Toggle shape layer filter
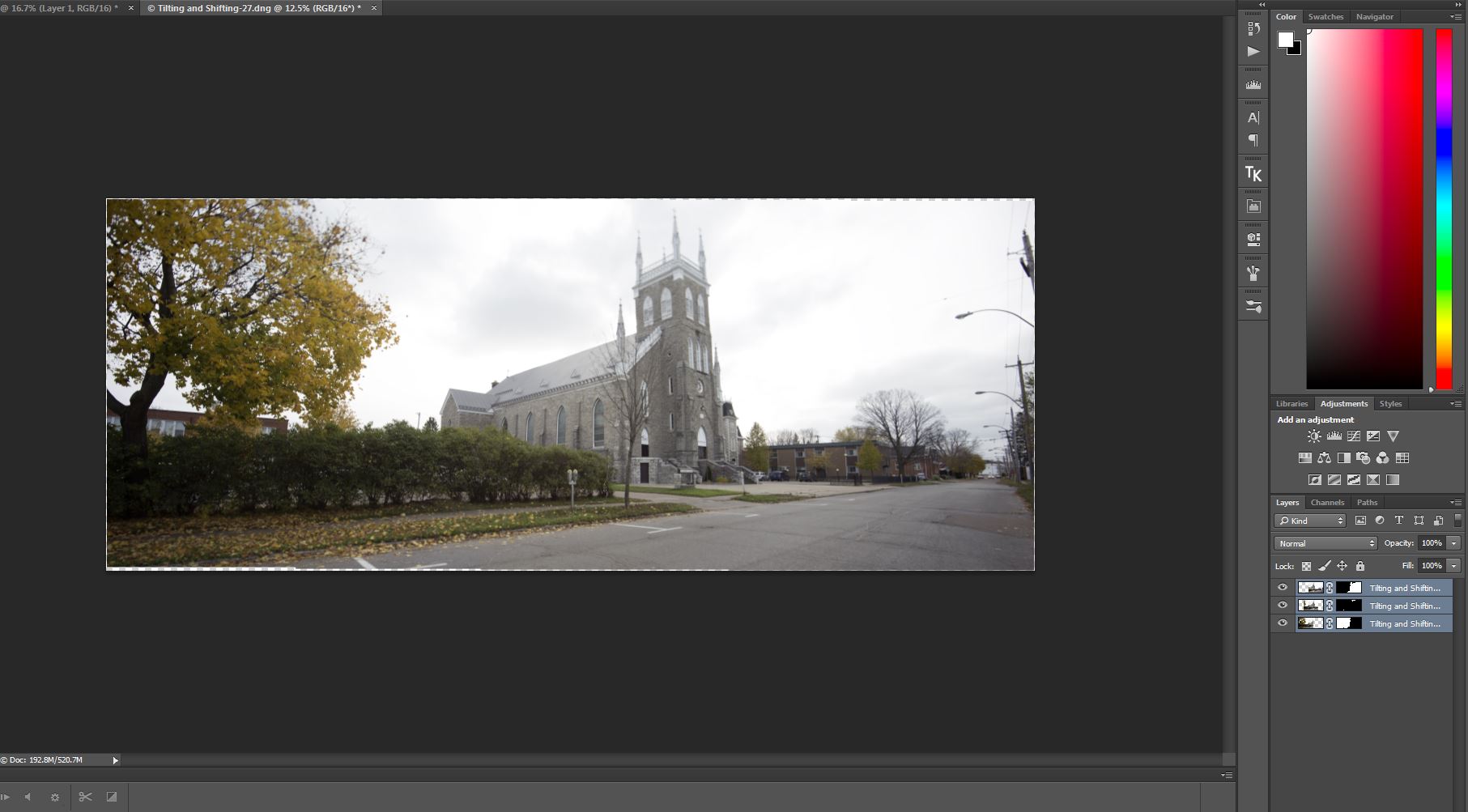The height and width of the screenshot is (812, 1468). pos(1419,521)
